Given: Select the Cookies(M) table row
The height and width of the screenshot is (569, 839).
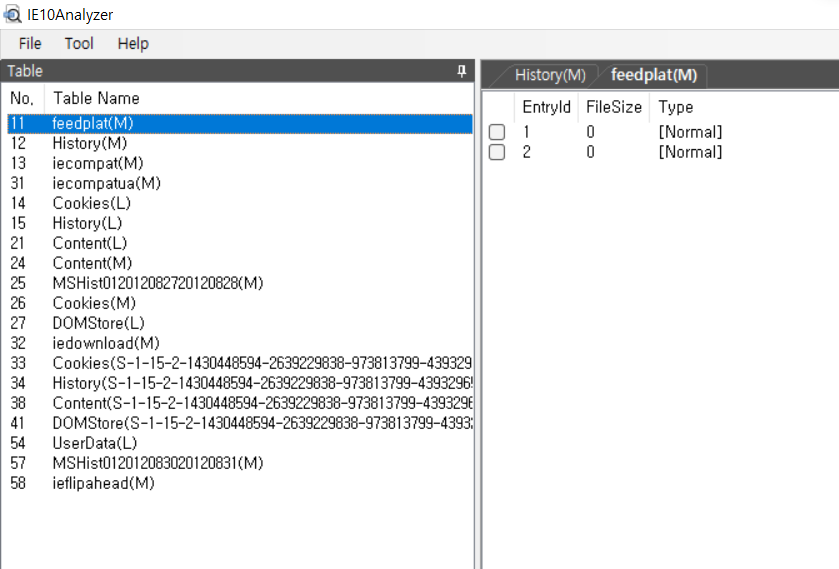Looking at the screenshot, I should pyautogui.click(x=240, y=303).
